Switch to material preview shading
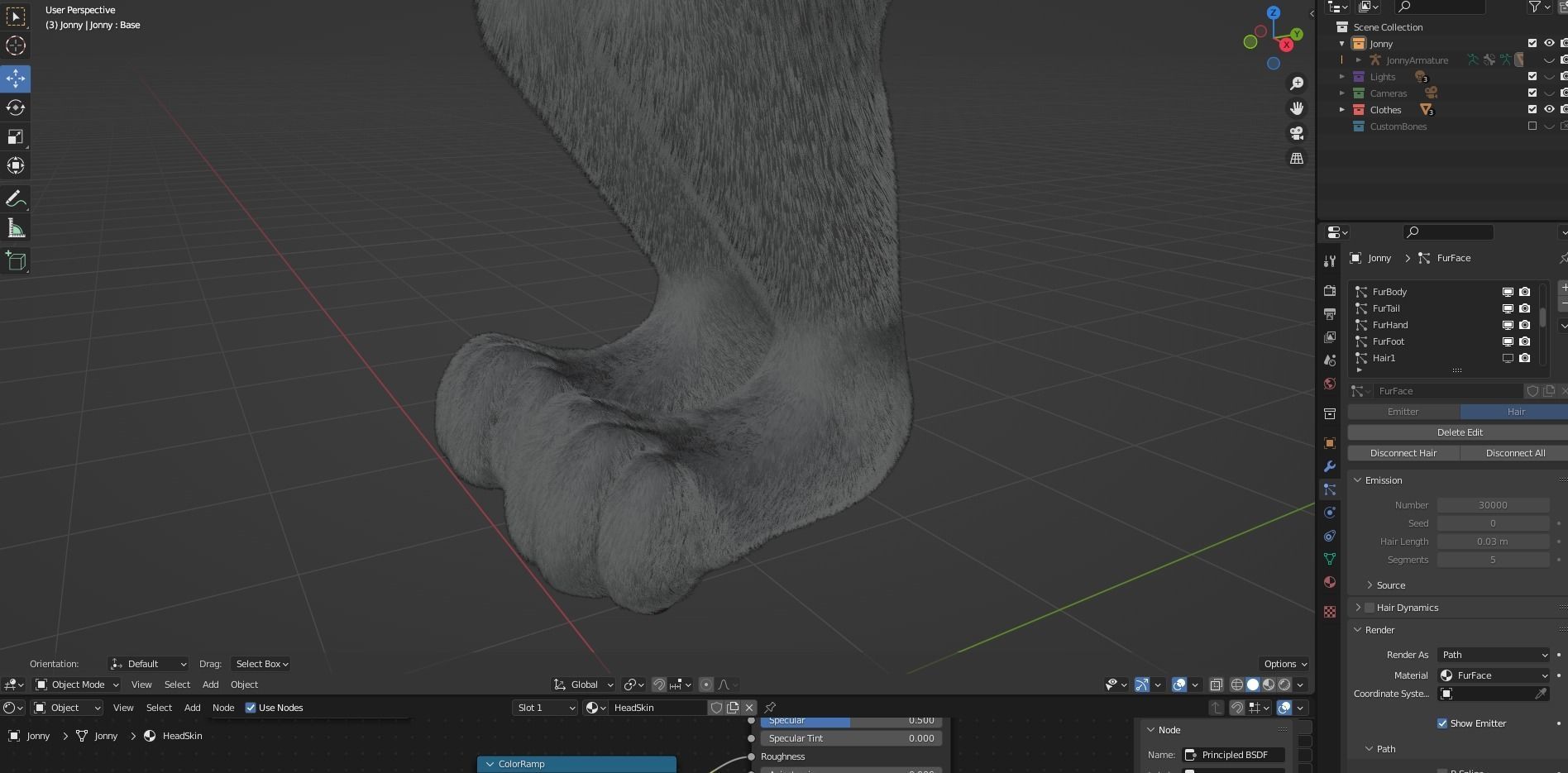1568x773 pixels. (x=1269, y=685)
